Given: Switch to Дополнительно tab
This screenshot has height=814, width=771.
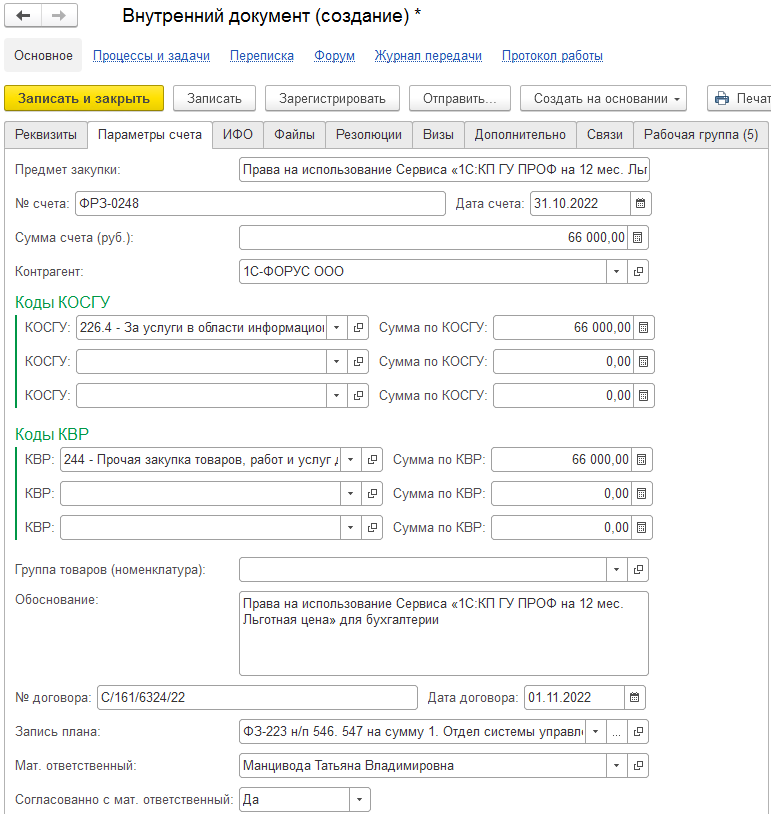Looking at the screenshot, I should [520, 135].
